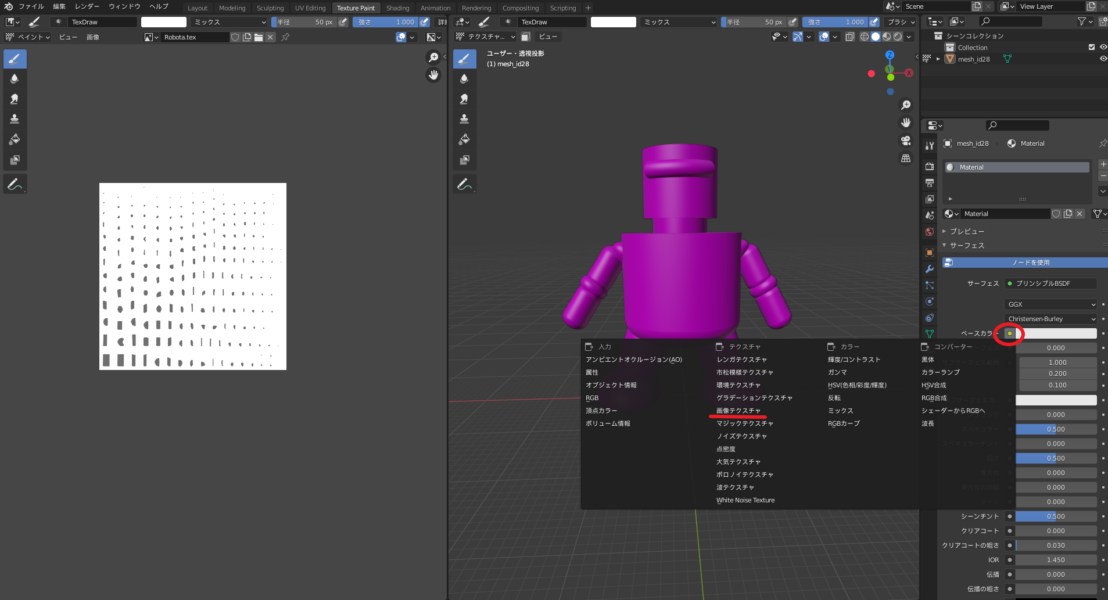Switch to solid viewport shading

(x=876, y=37)
